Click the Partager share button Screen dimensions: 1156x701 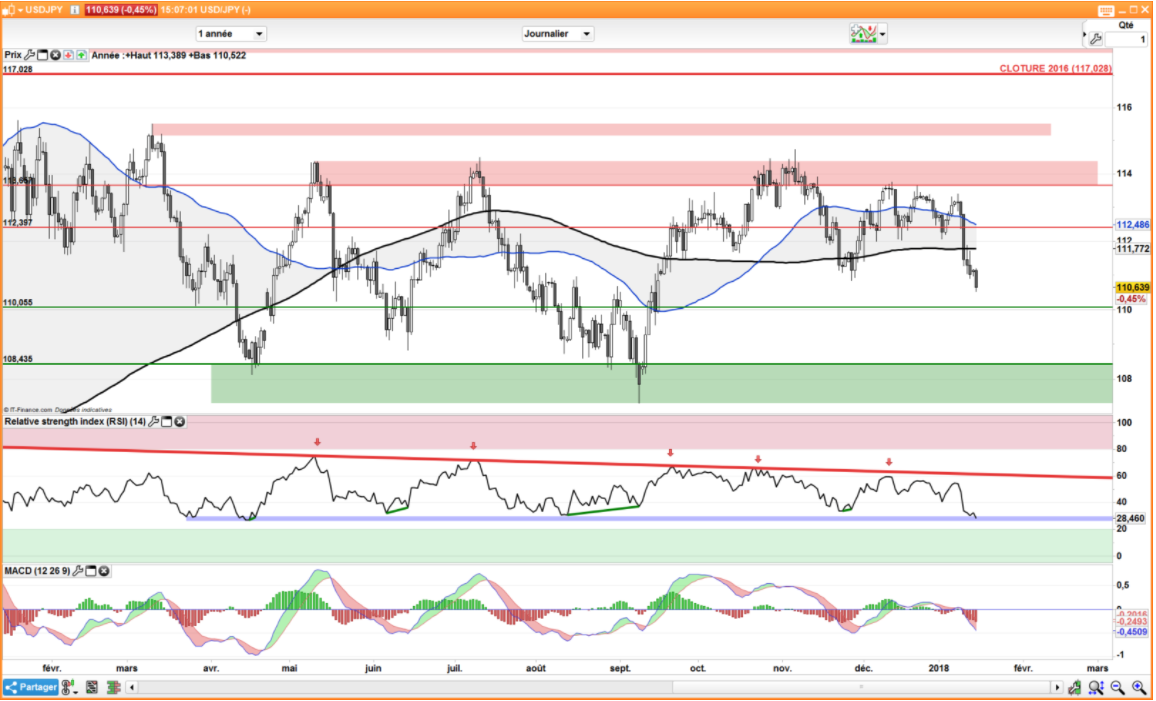tap(30, 687)
